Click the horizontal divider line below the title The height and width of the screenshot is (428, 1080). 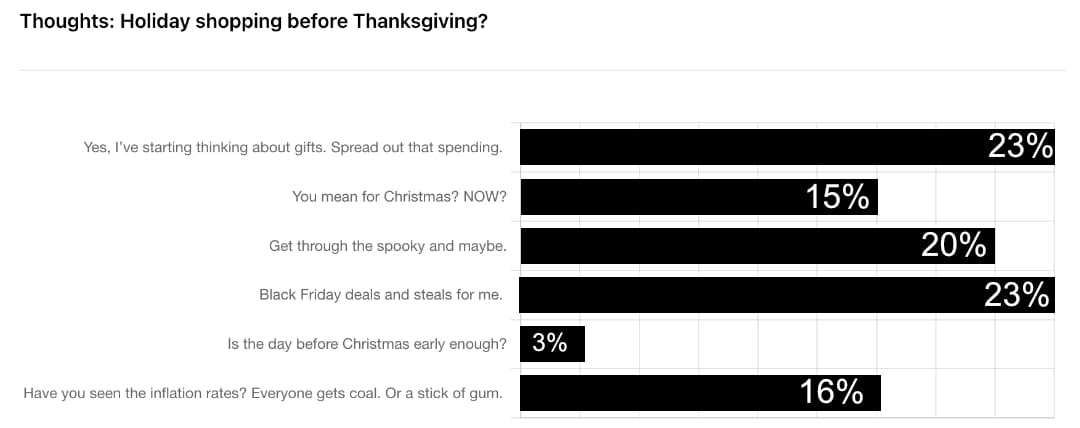540,70
